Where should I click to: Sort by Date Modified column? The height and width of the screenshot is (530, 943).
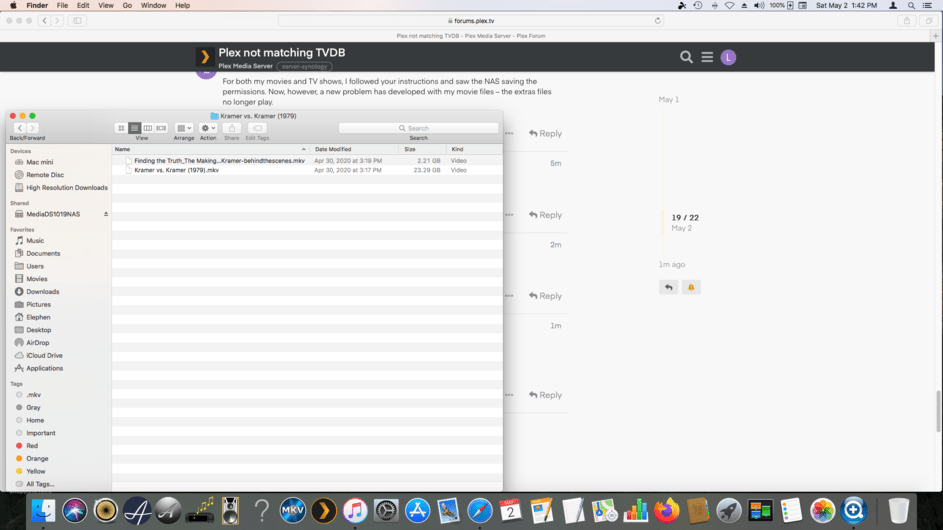click(x=354, y=149)
